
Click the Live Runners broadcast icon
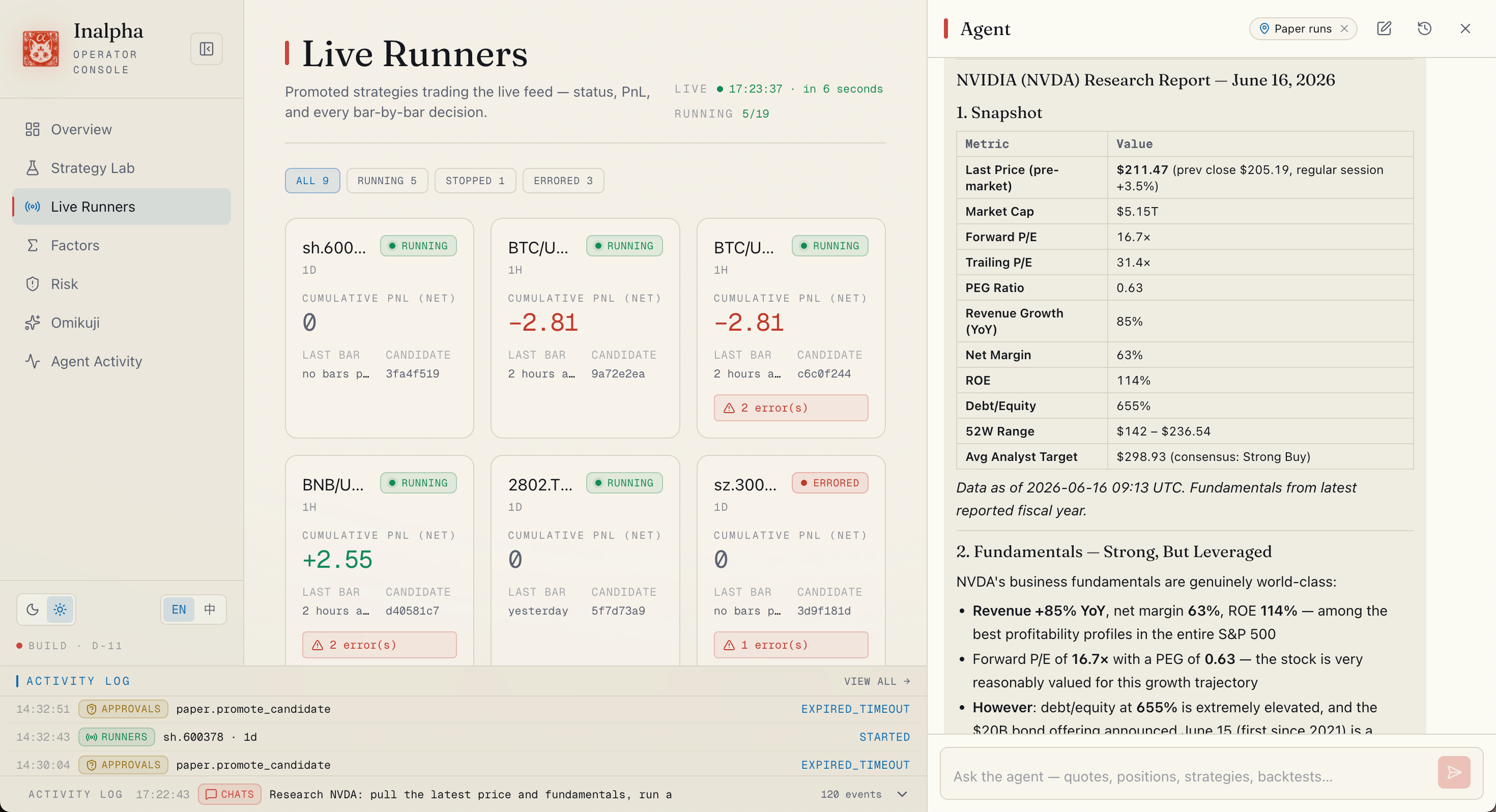pyautogui.click(x=33, y=207)
